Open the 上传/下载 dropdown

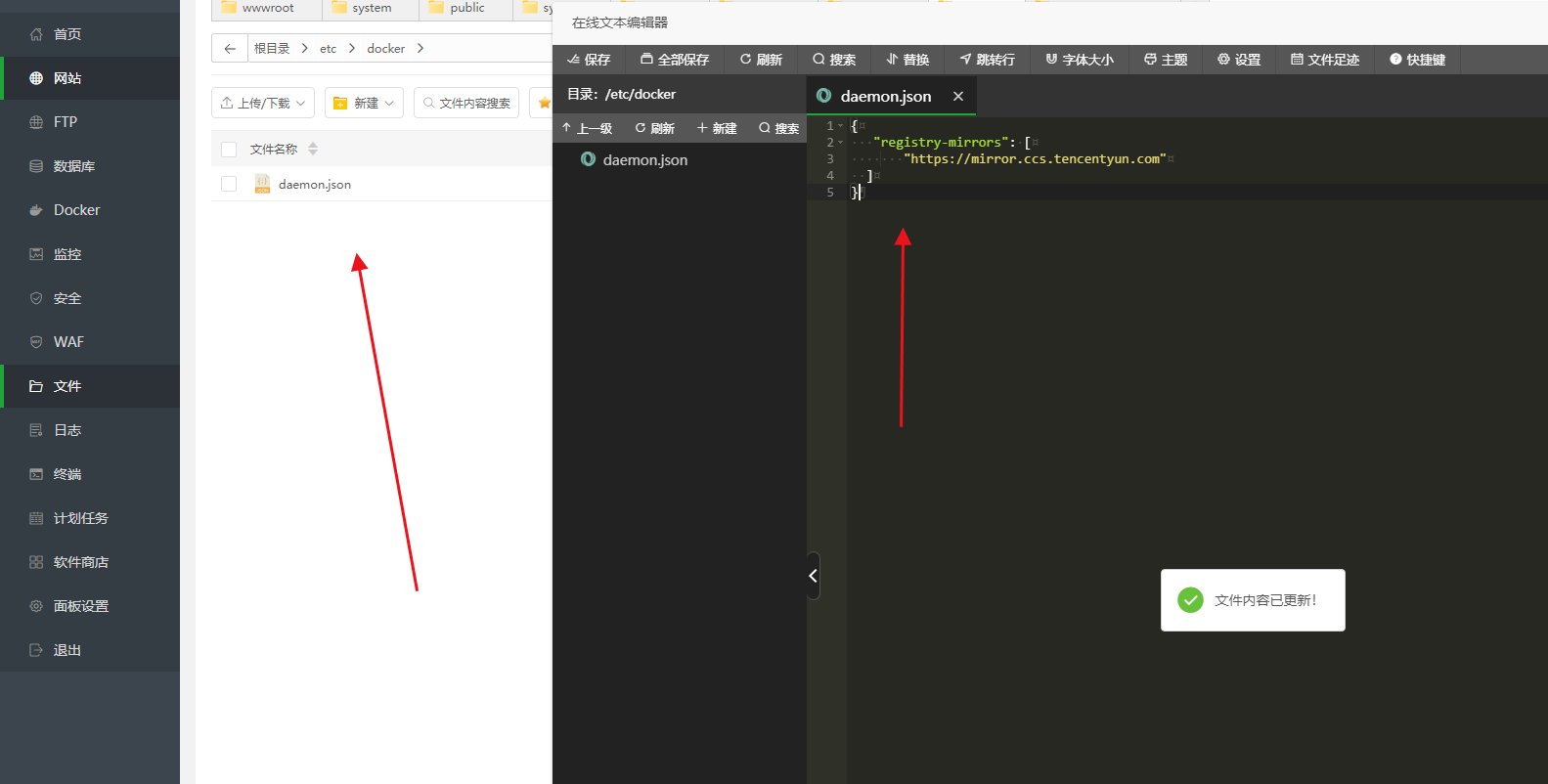263,103
